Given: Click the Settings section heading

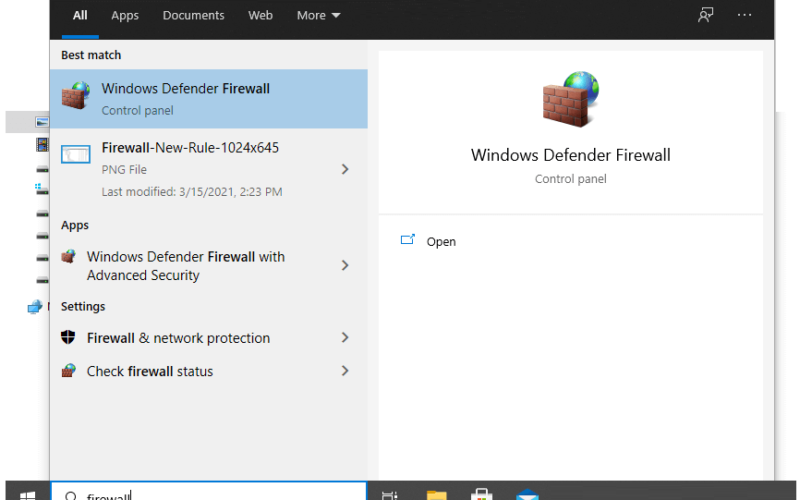Looking at the screenshot, I should (x=83, y=307).
